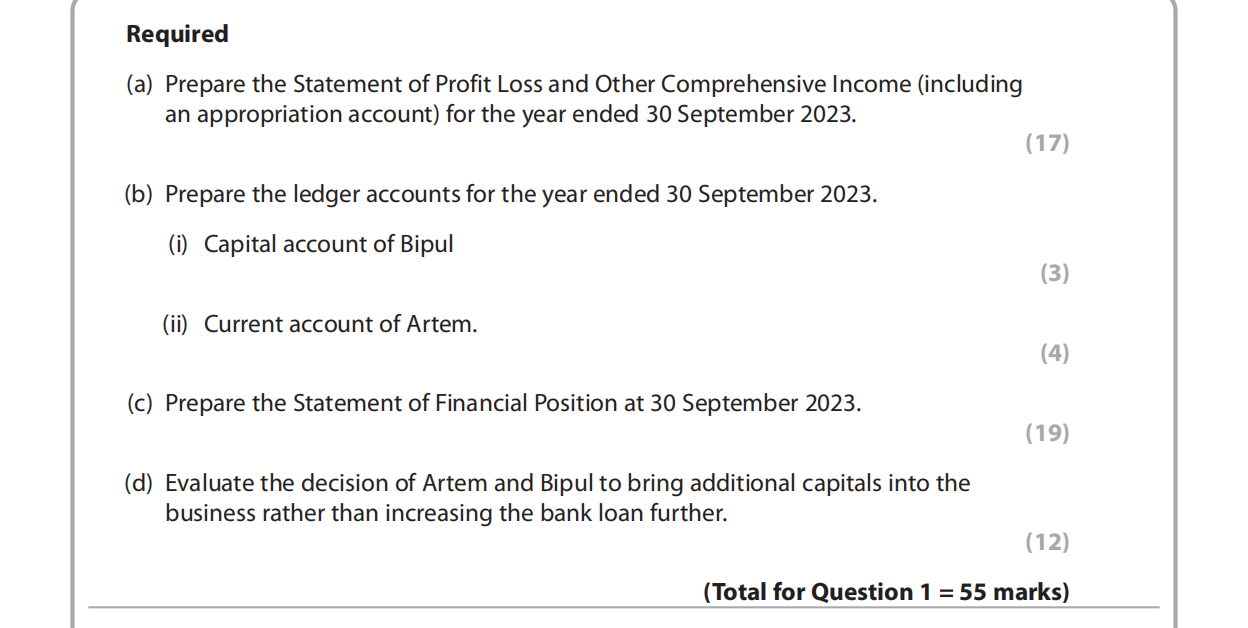
Task: Click the (17) marks indicator
Action: tap(1047, 143)
